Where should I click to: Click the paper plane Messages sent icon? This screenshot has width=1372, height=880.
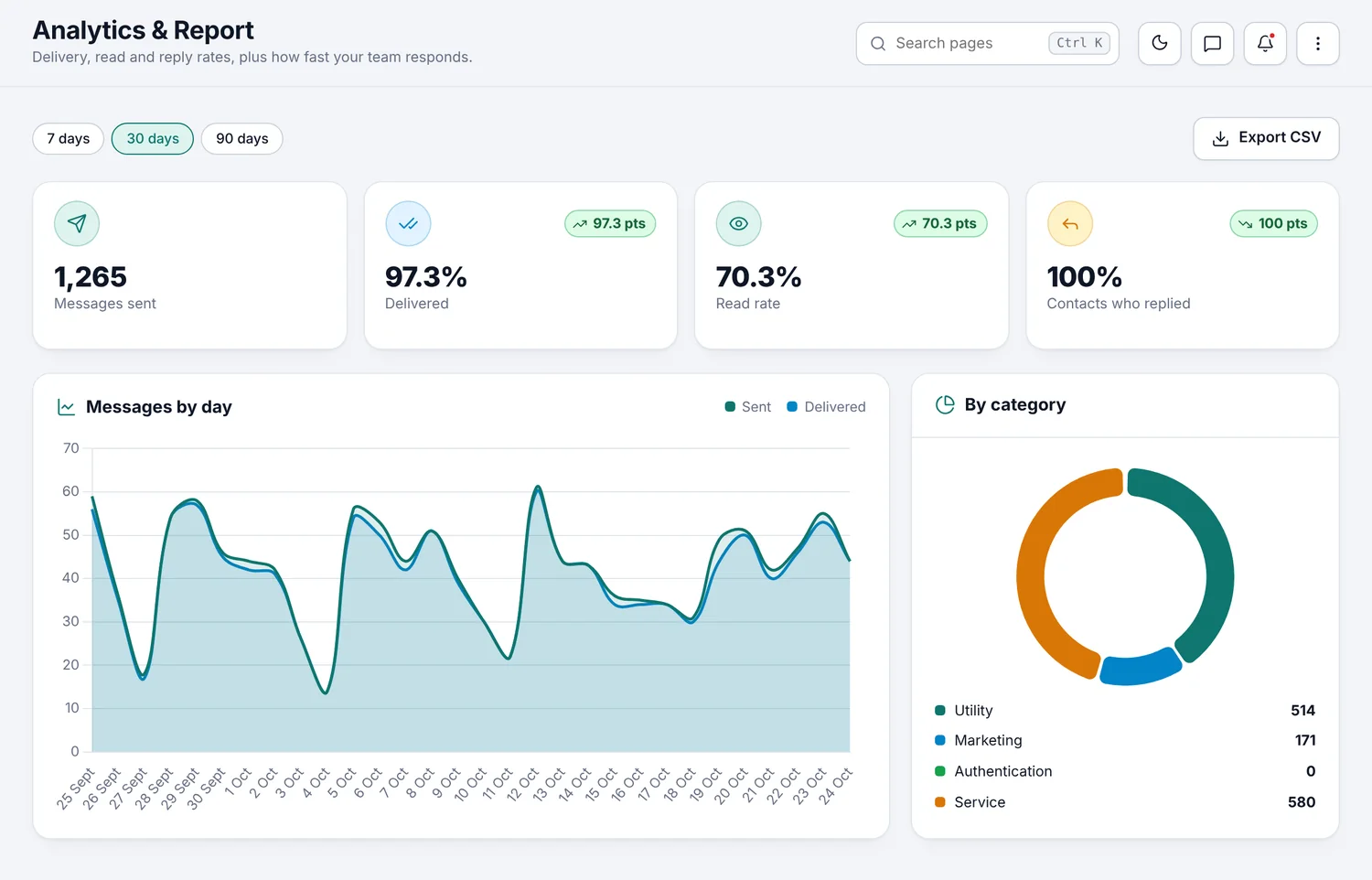(x=77, y=223)
